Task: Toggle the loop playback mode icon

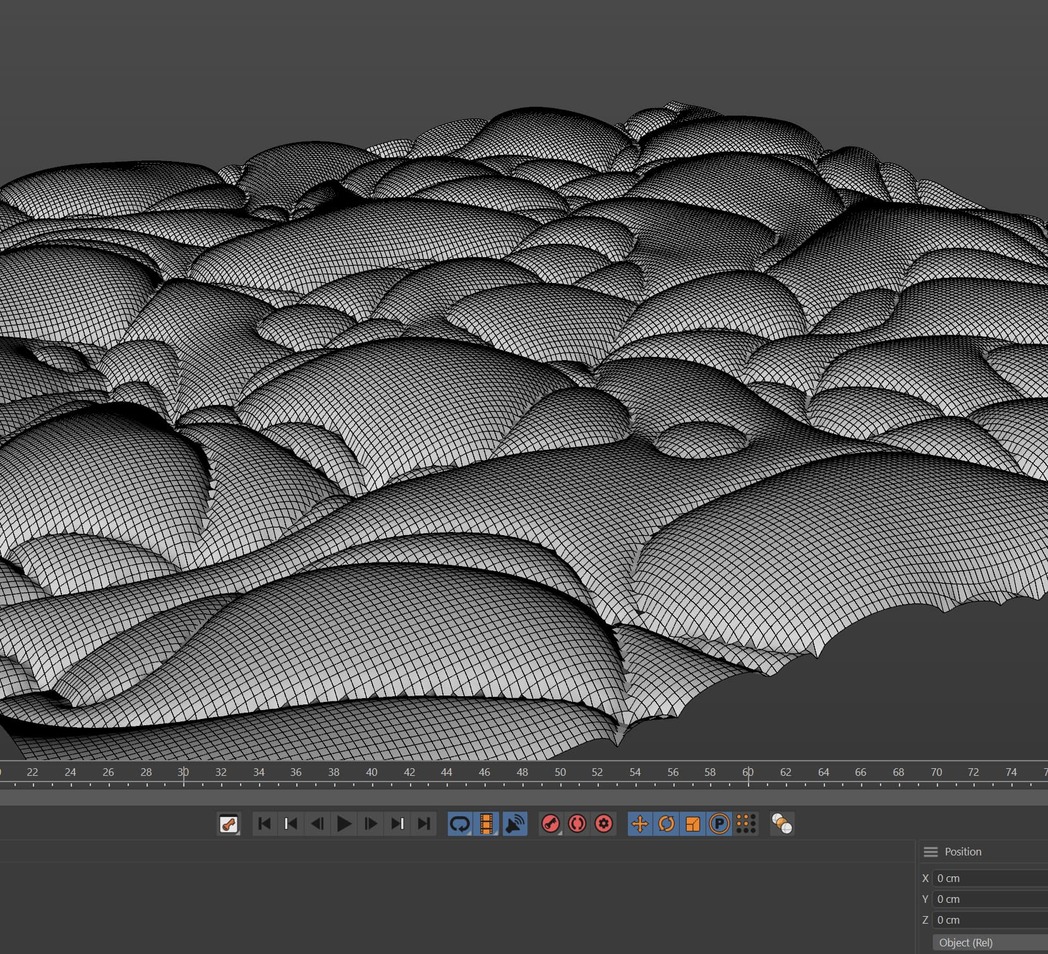Action: click(460, 824)
